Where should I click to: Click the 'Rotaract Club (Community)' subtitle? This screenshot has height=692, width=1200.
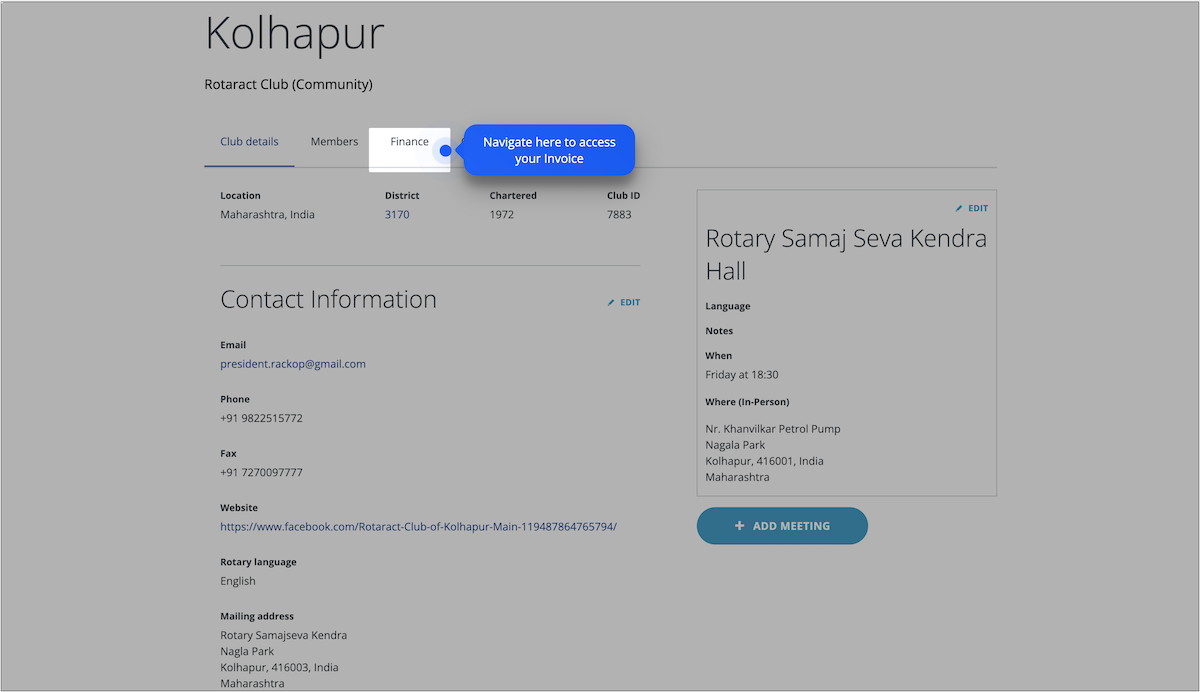[288, 85]
